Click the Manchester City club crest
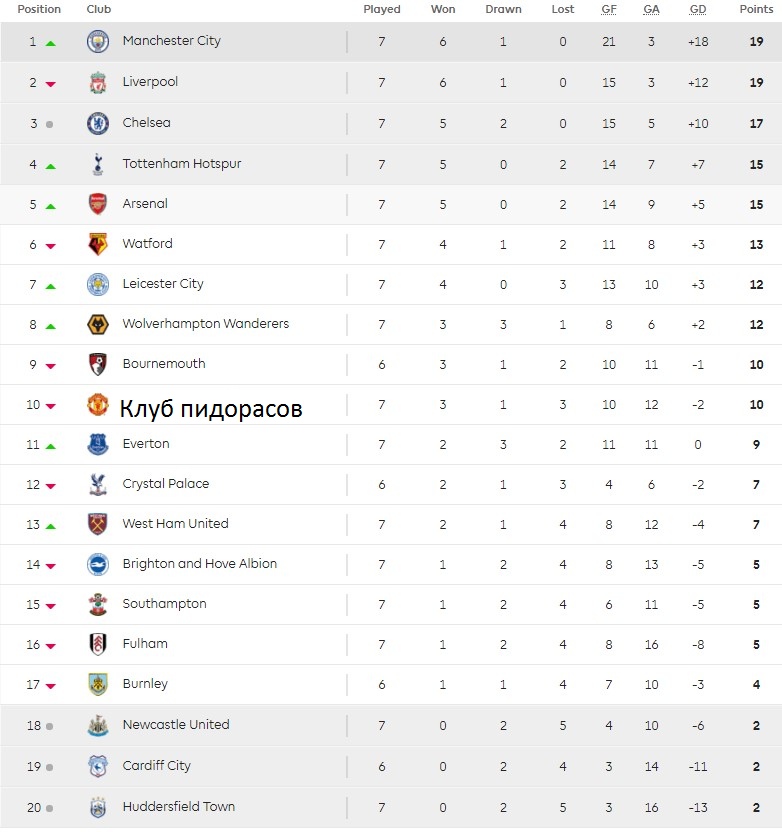 click(98, 41)
